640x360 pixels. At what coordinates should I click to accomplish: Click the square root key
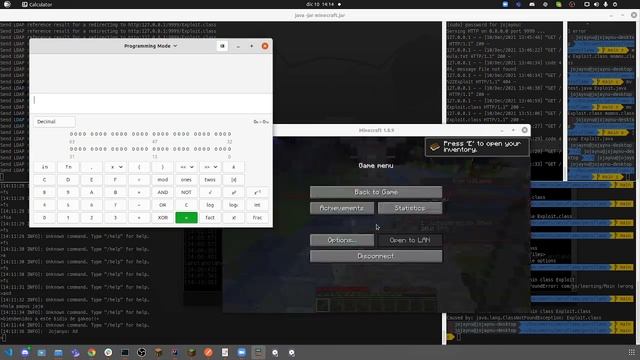point(210,192)
